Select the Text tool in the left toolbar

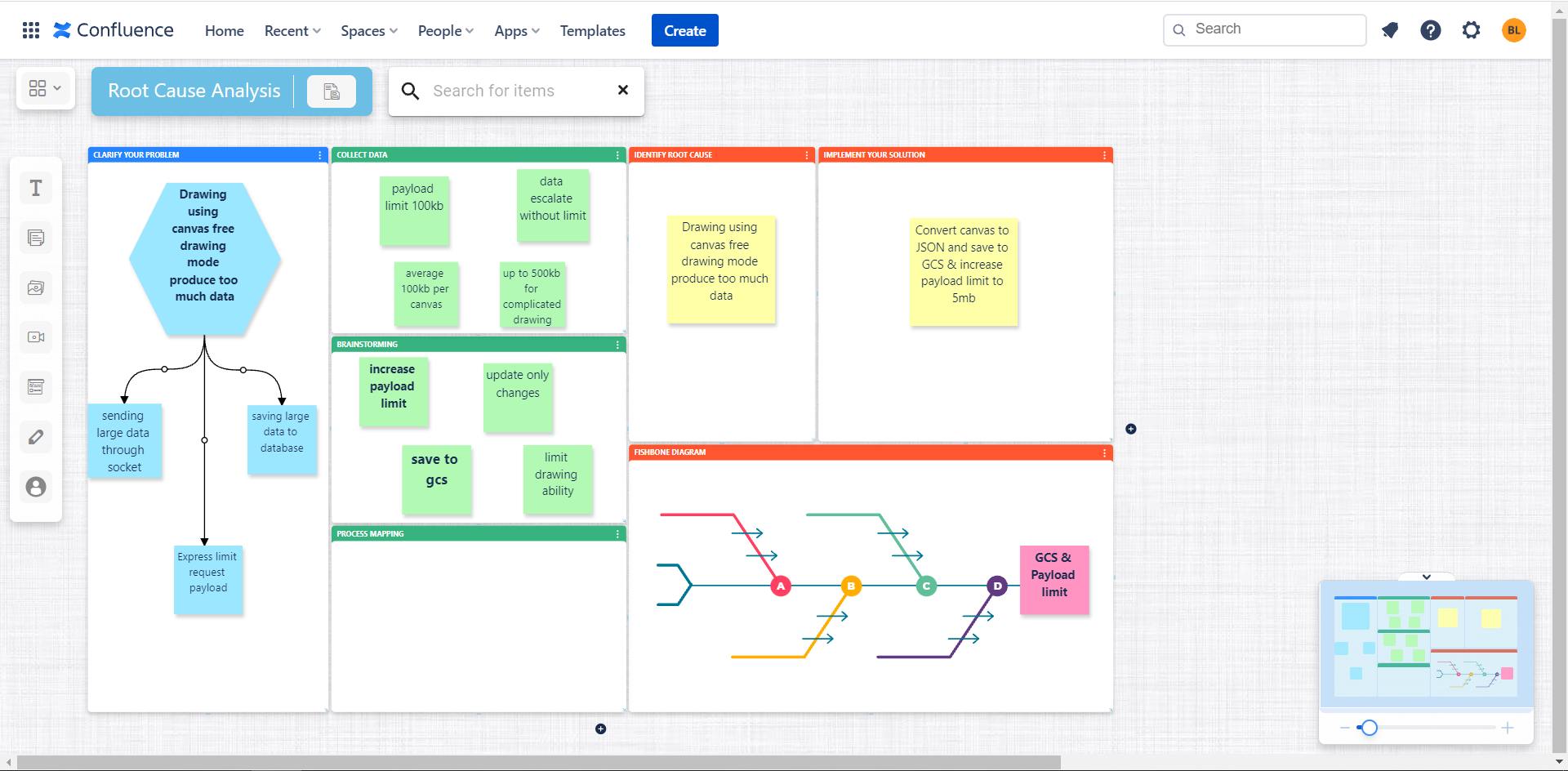pyautogui.click(x=36, y=188)
